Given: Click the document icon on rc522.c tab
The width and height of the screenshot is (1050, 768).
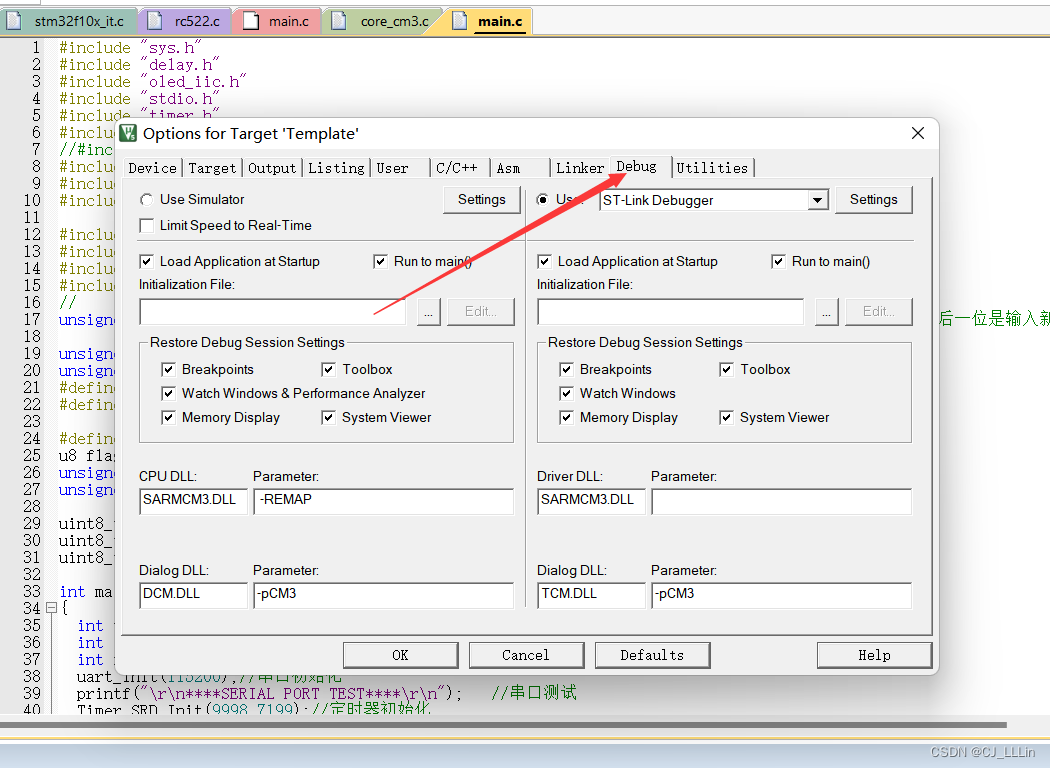Looking at the screenshot, I should click(x=155, y=20).
